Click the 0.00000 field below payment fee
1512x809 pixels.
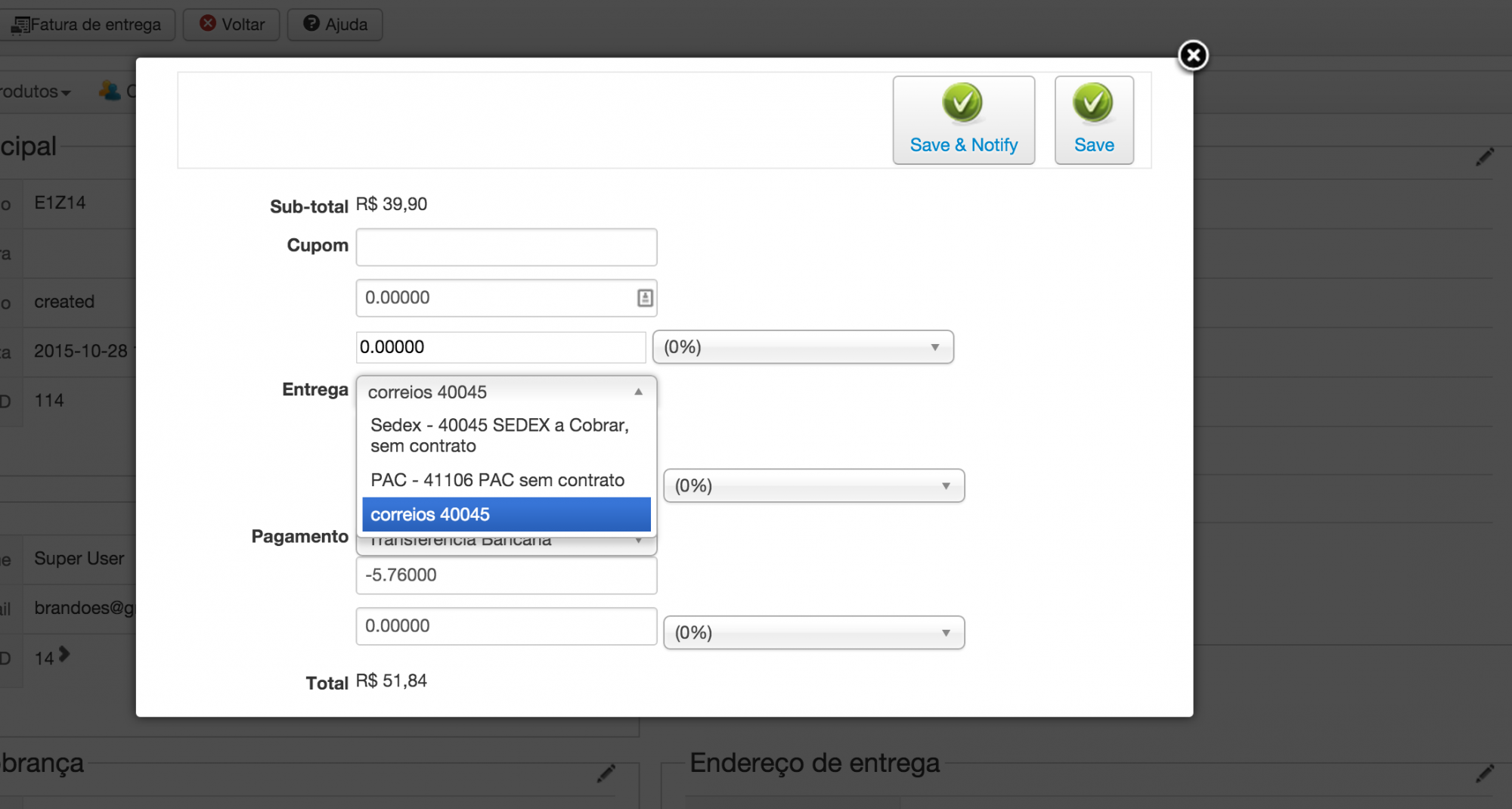tap(507, 626)
